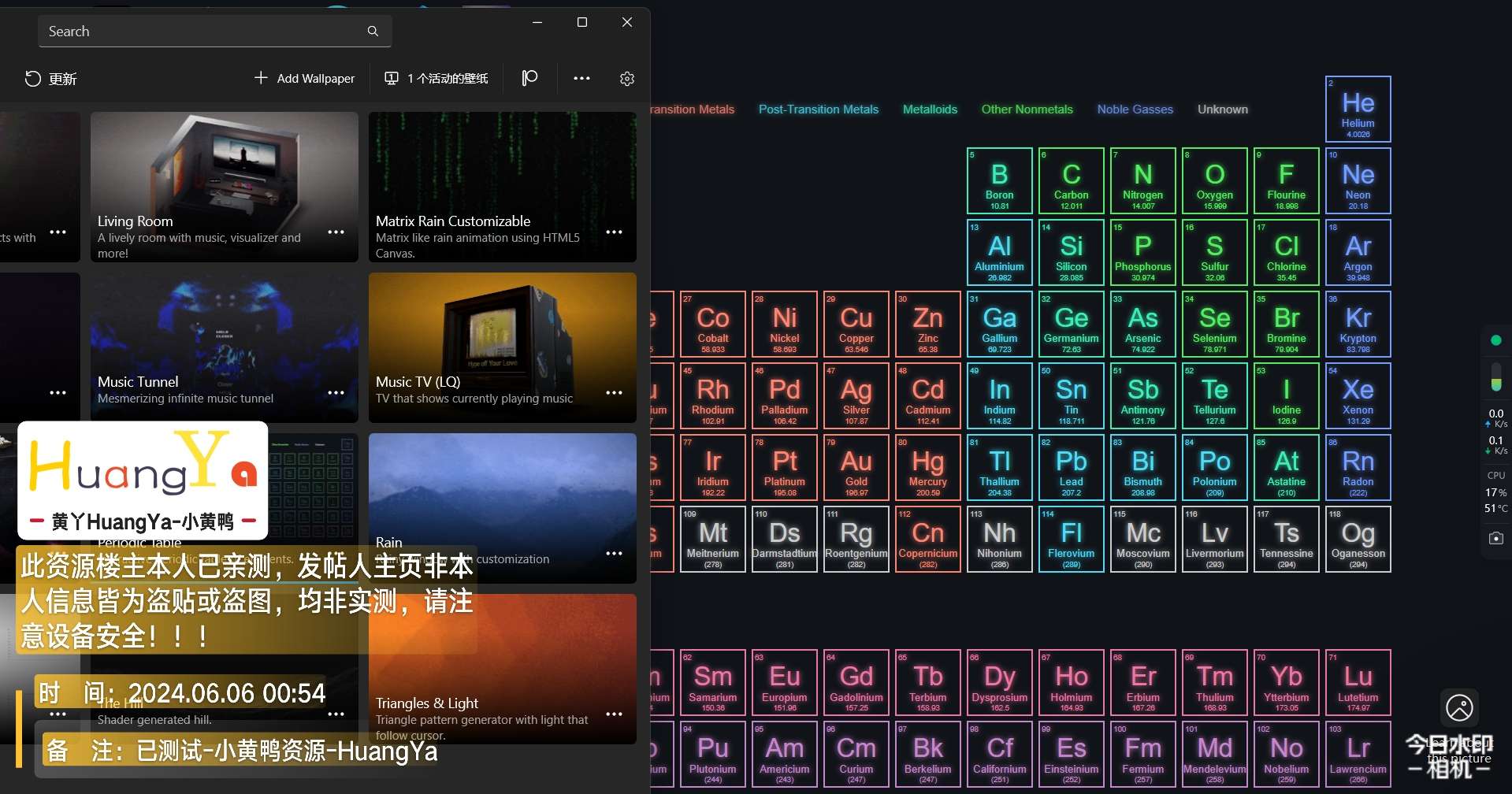Open options menu for Triangles & Light

[614, 714]
